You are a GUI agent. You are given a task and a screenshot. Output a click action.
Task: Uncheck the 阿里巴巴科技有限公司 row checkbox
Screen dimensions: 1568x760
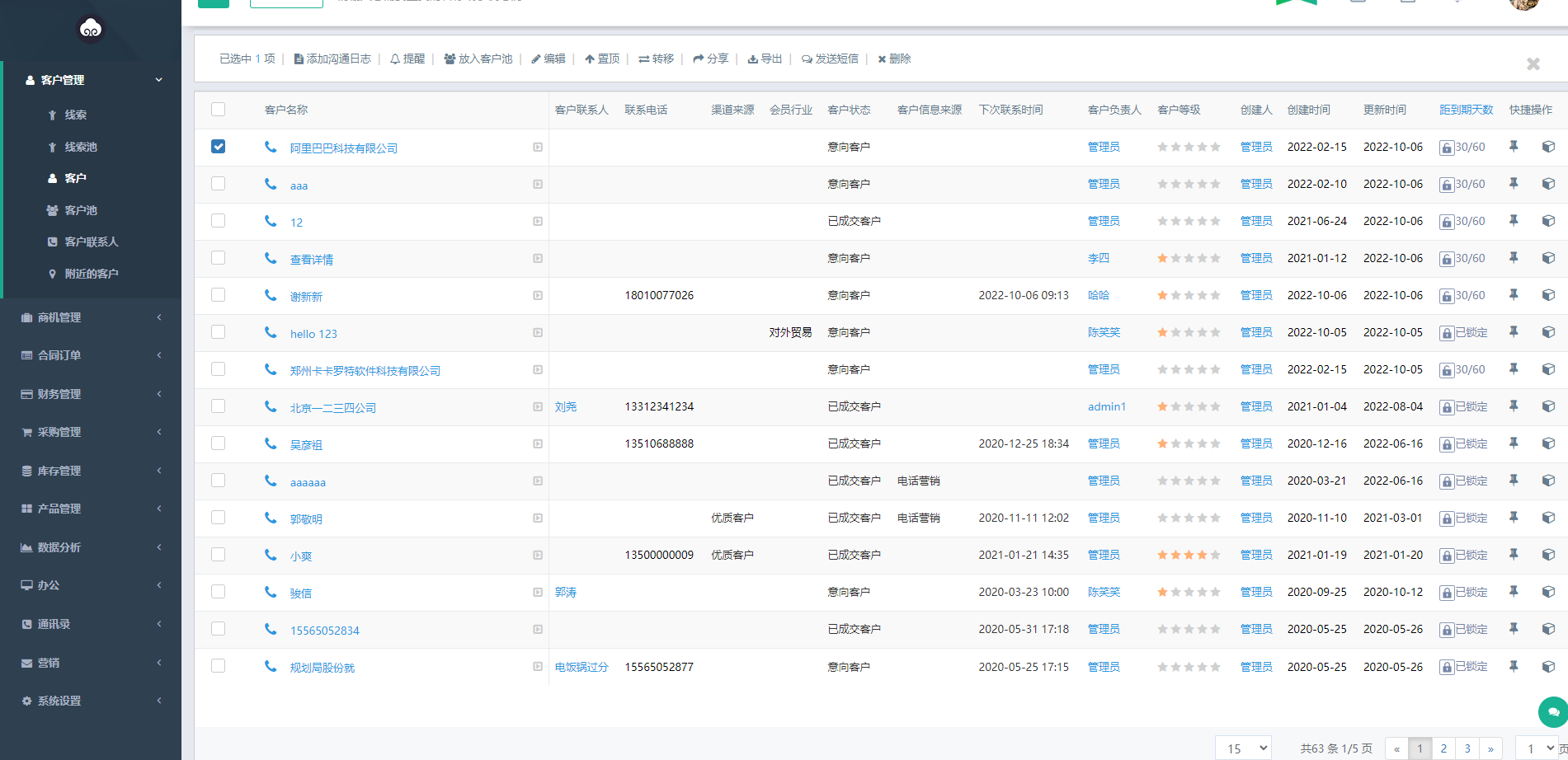coord(218,146)
